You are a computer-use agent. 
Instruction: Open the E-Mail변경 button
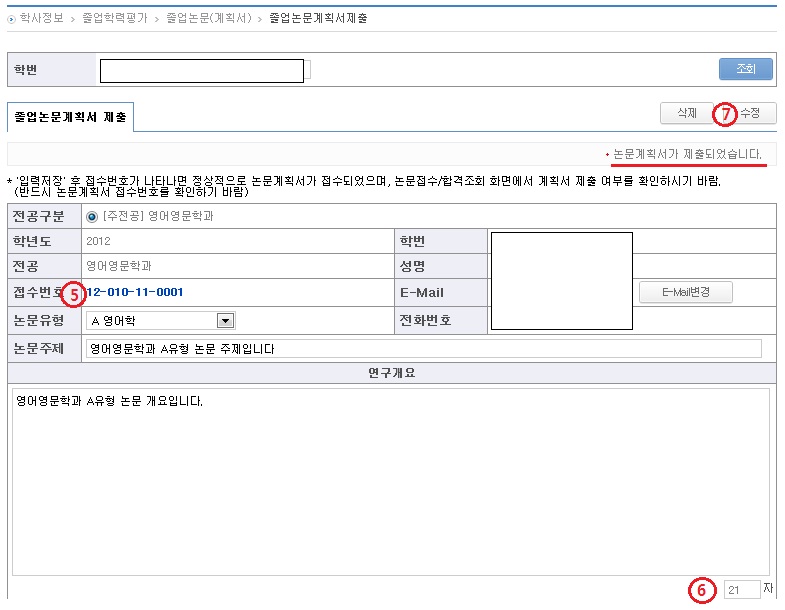point(685,292)
